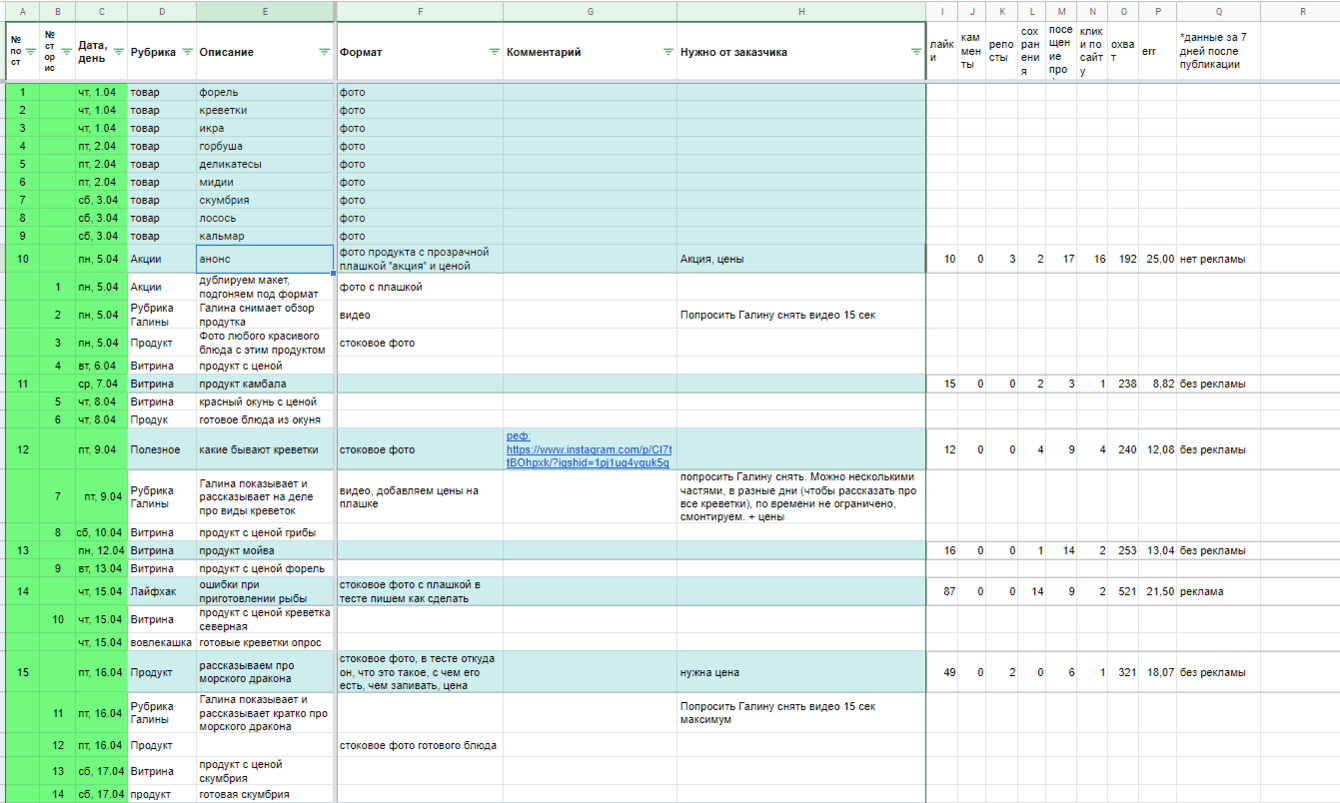This screenshot has width=1340, height=803.
Task: Click the "Акция, цены" cell
Action: [801, 259]
